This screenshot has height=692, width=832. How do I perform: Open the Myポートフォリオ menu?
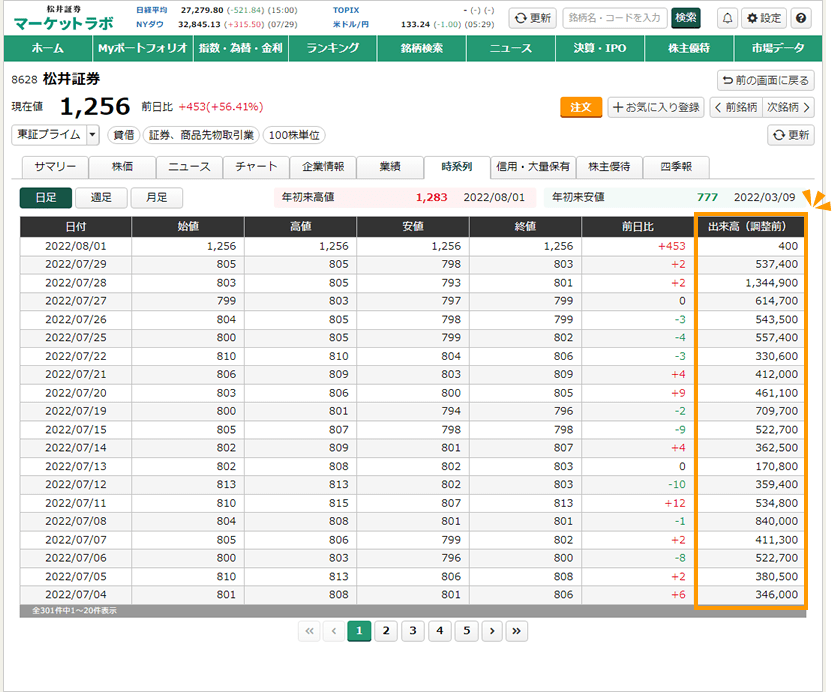coord(143,48)
